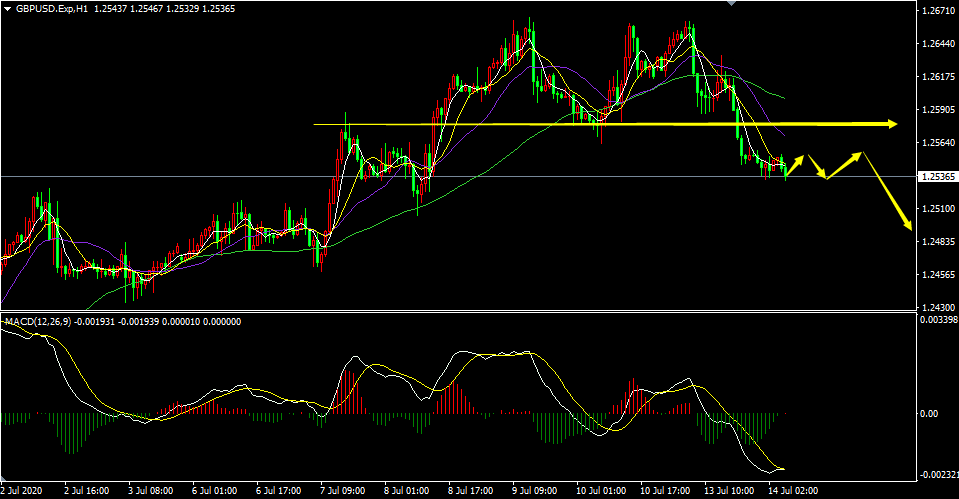Click the MACD(12,26,9) indicator label
The image size is (959, 499).
38,322
